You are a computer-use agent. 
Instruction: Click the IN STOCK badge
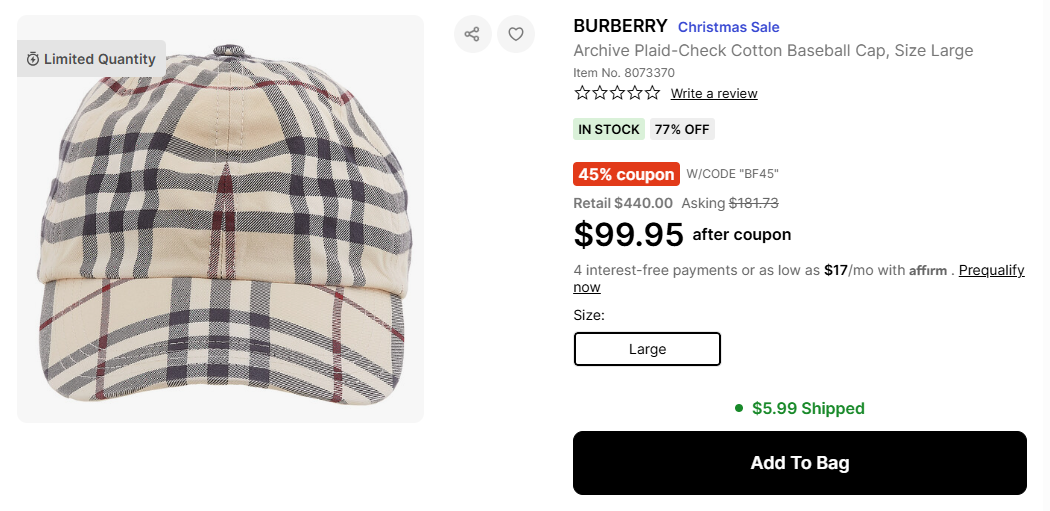608,129
